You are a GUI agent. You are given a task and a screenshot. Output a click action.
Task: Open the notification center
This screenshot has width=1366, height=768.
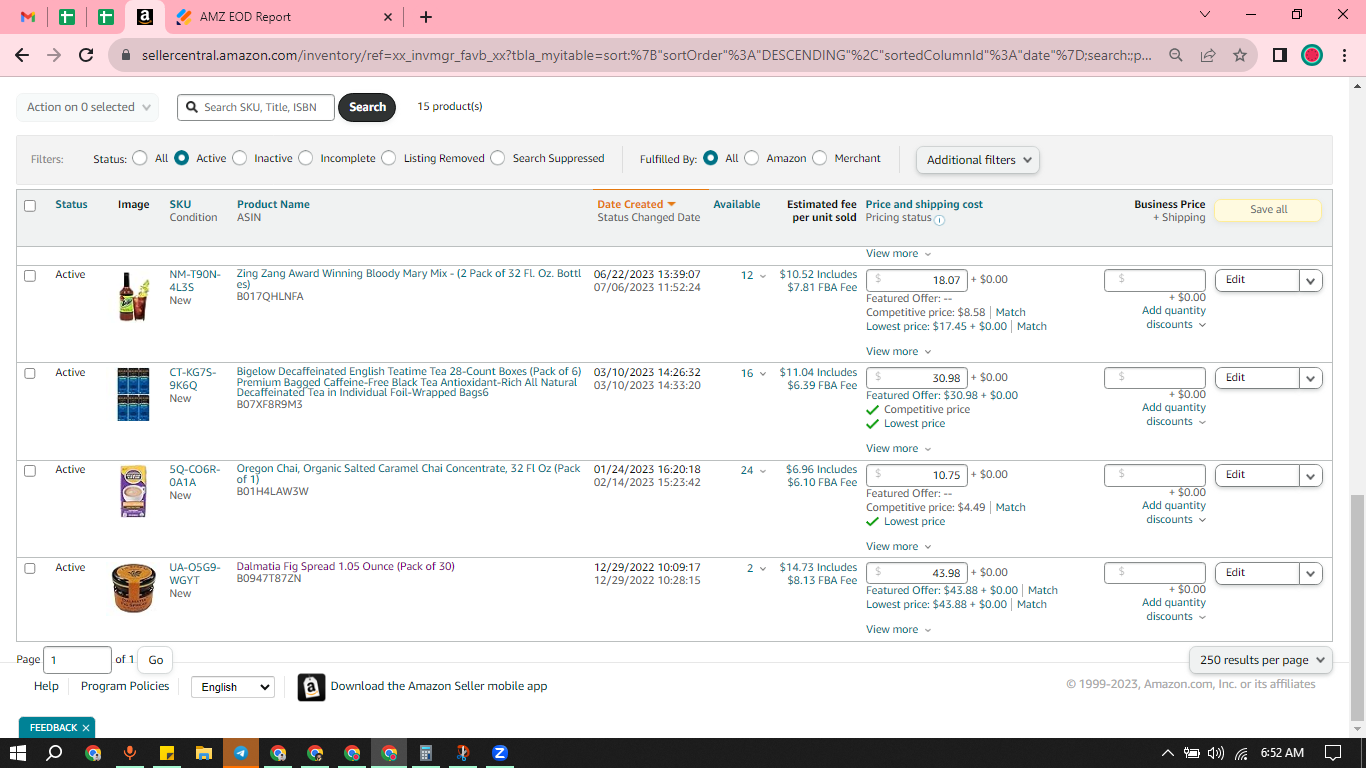click(1332, 753)
